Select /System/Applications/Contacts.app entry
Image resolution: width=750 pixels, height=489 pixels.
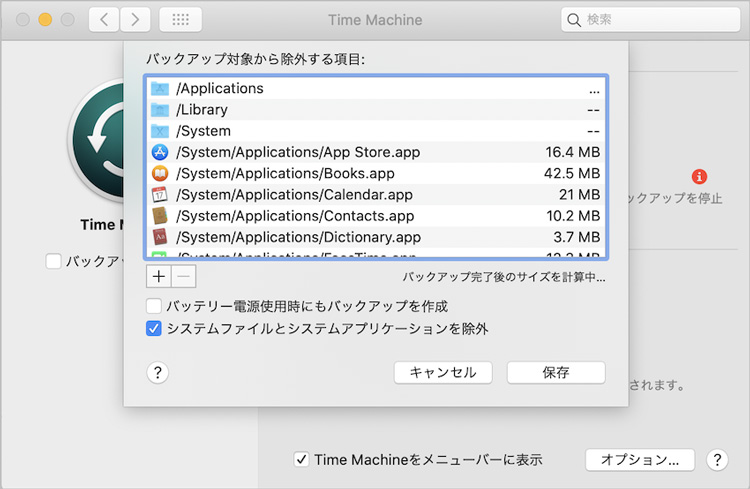tap(295, 216)
